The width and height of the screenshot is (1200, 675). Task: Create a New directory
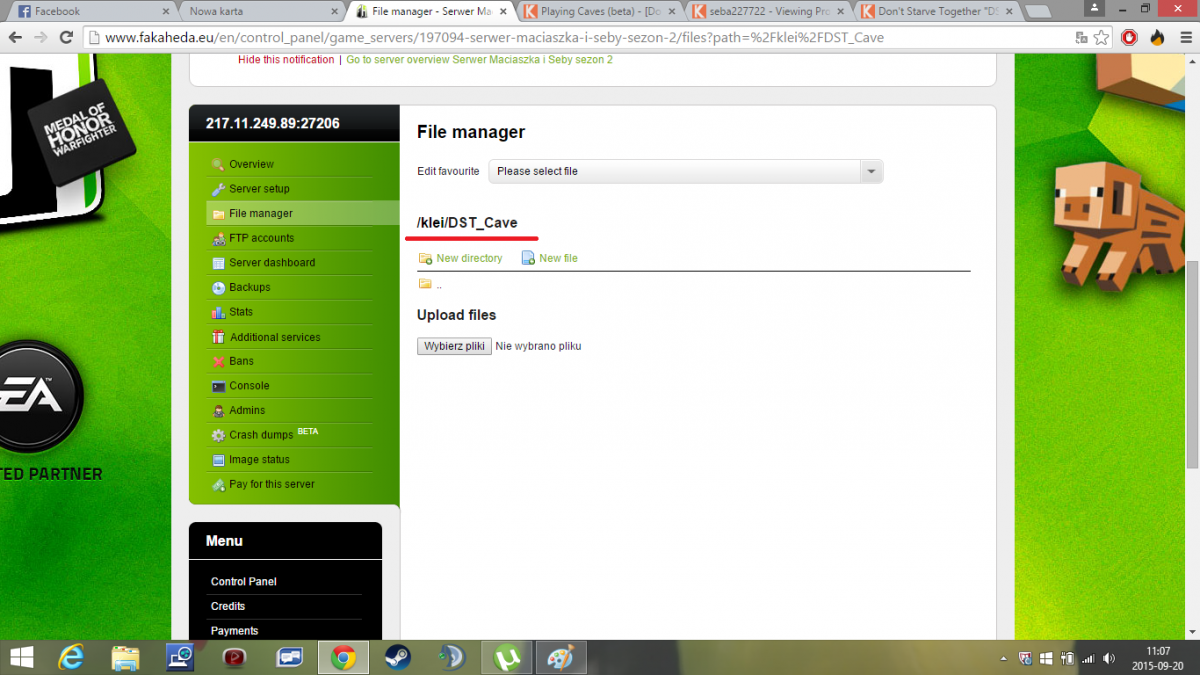(469, 258)
